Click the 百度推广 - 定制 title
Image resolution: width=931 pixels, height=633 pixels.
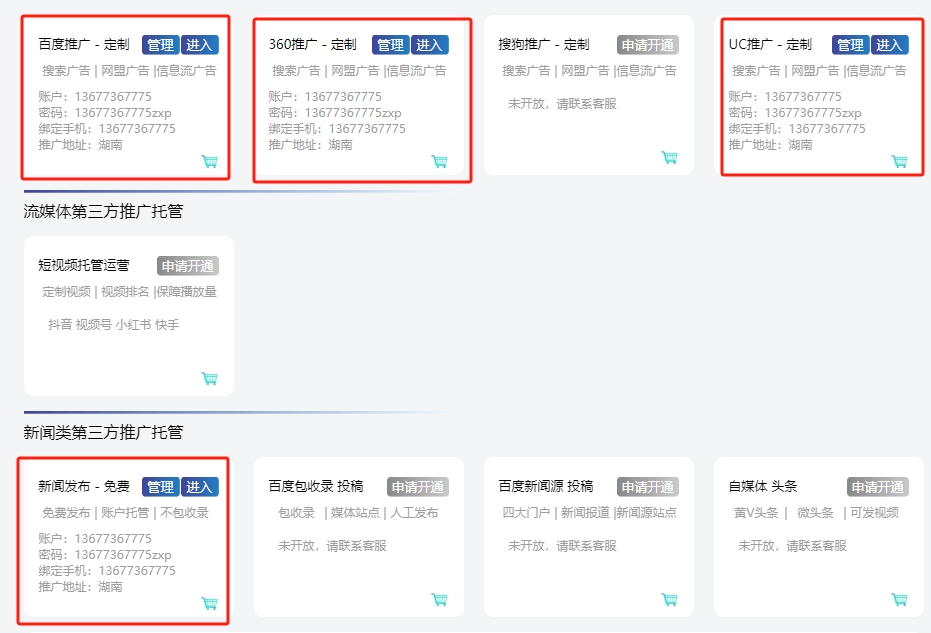(x=84, y=45)
